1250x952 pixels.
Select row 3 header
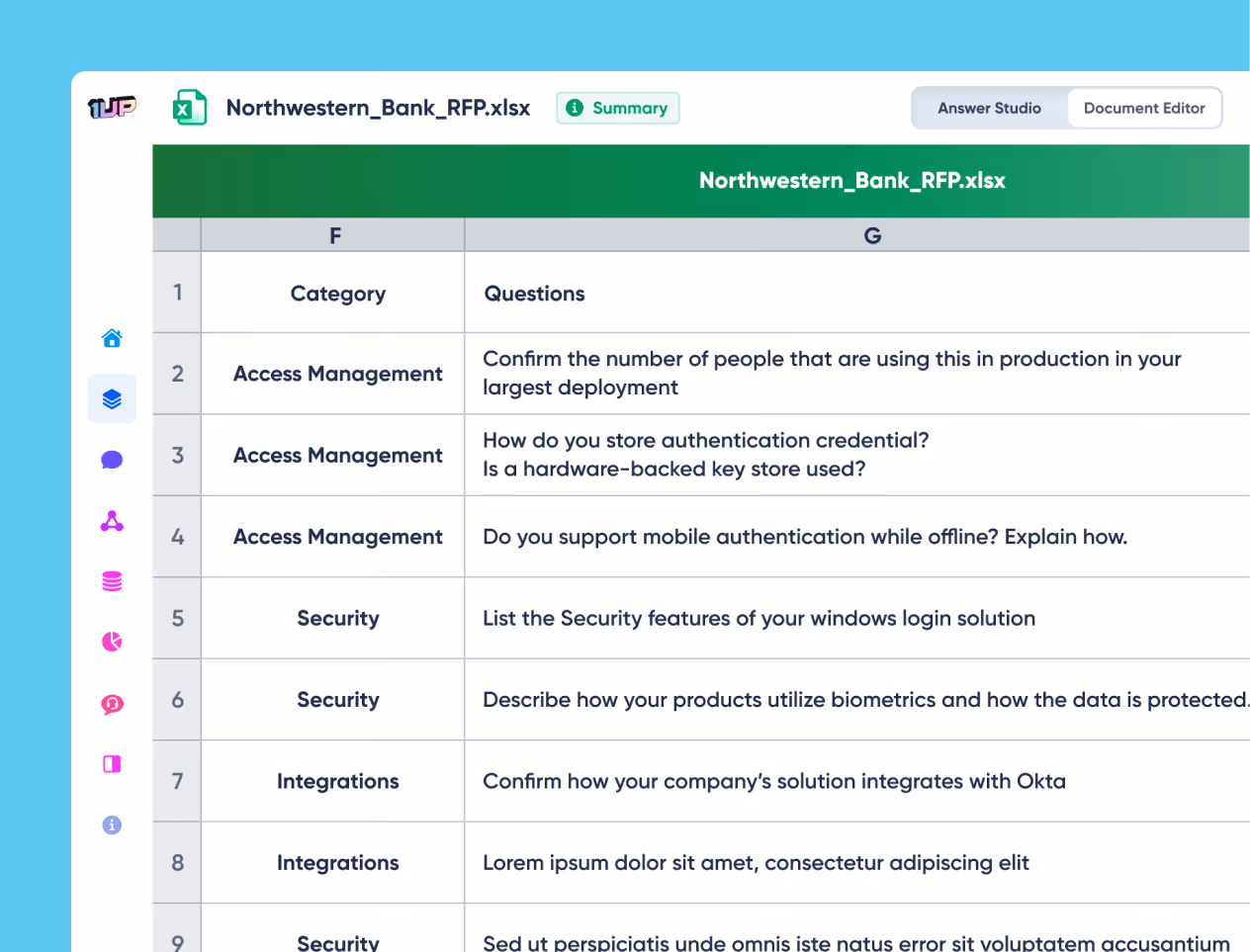tap(177, 456)
